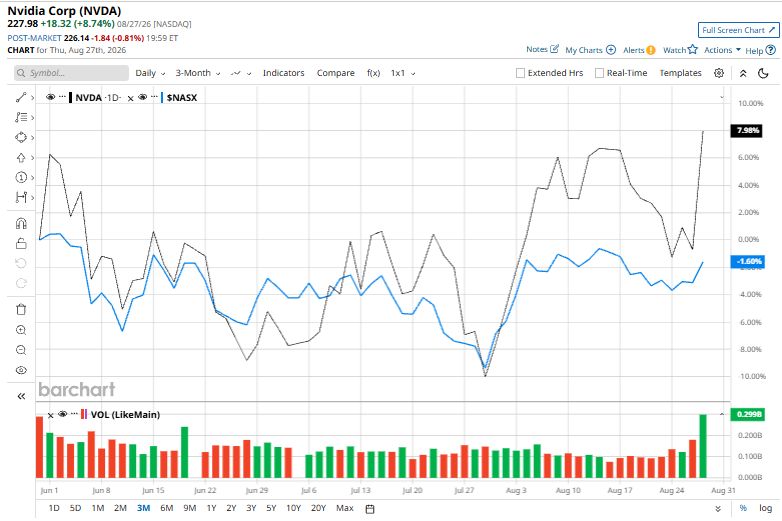Zoom out with the magnifier minus icon
This screenshot has width=782, height=521.
21,350
